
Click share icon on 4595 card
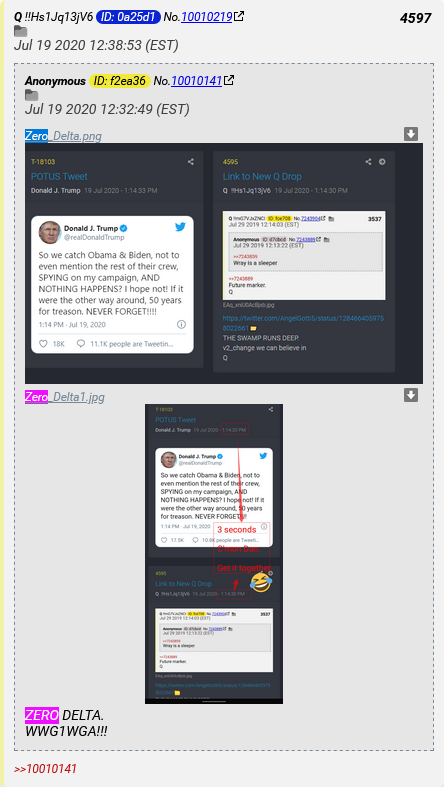[x=368, y=162]
